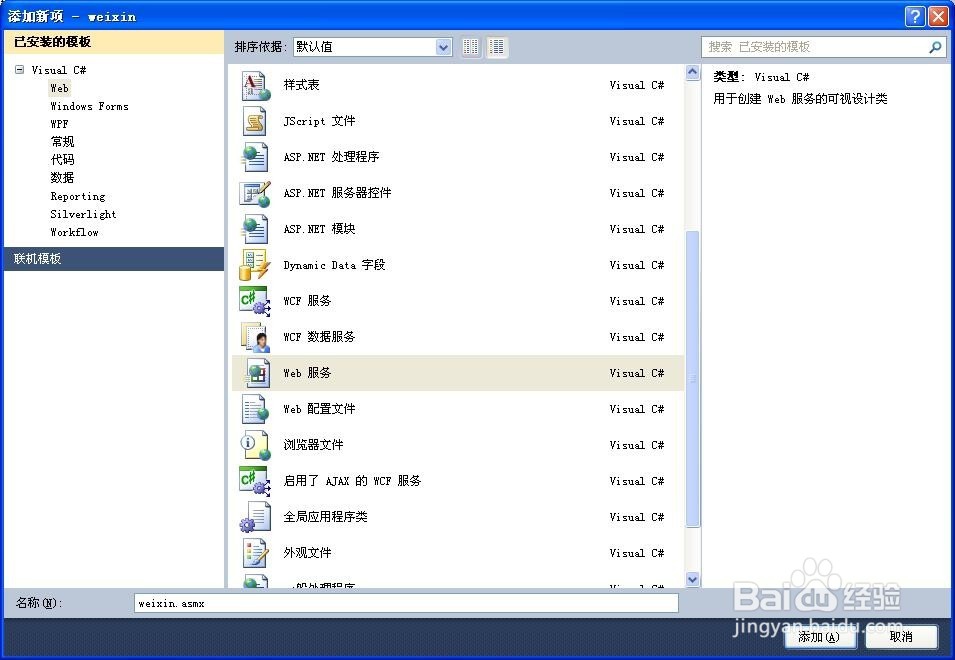Click the JScript 文件 template icon
The image size is (955, 660).
256,121
